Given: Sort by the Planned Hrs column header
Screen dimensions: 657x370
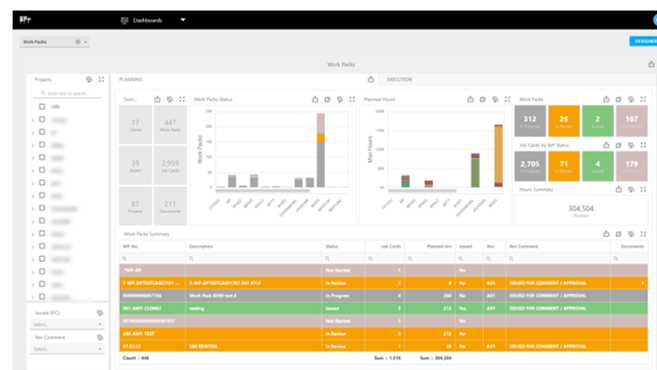Looking at the screenshot, I should pyautogui.click(x=429, y=246).
